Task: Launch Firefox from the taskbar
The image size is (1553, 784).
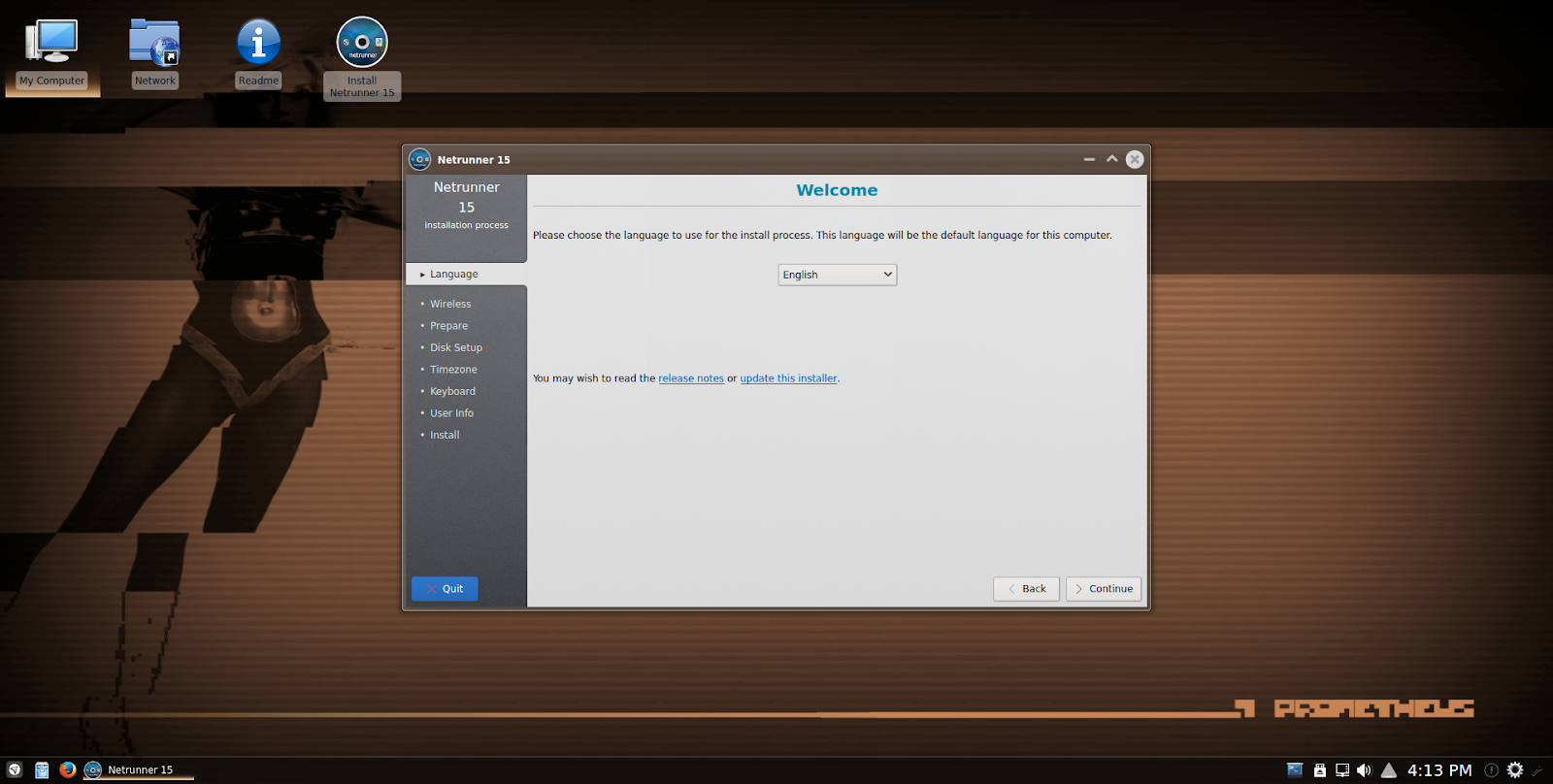Action: [68, 769]
